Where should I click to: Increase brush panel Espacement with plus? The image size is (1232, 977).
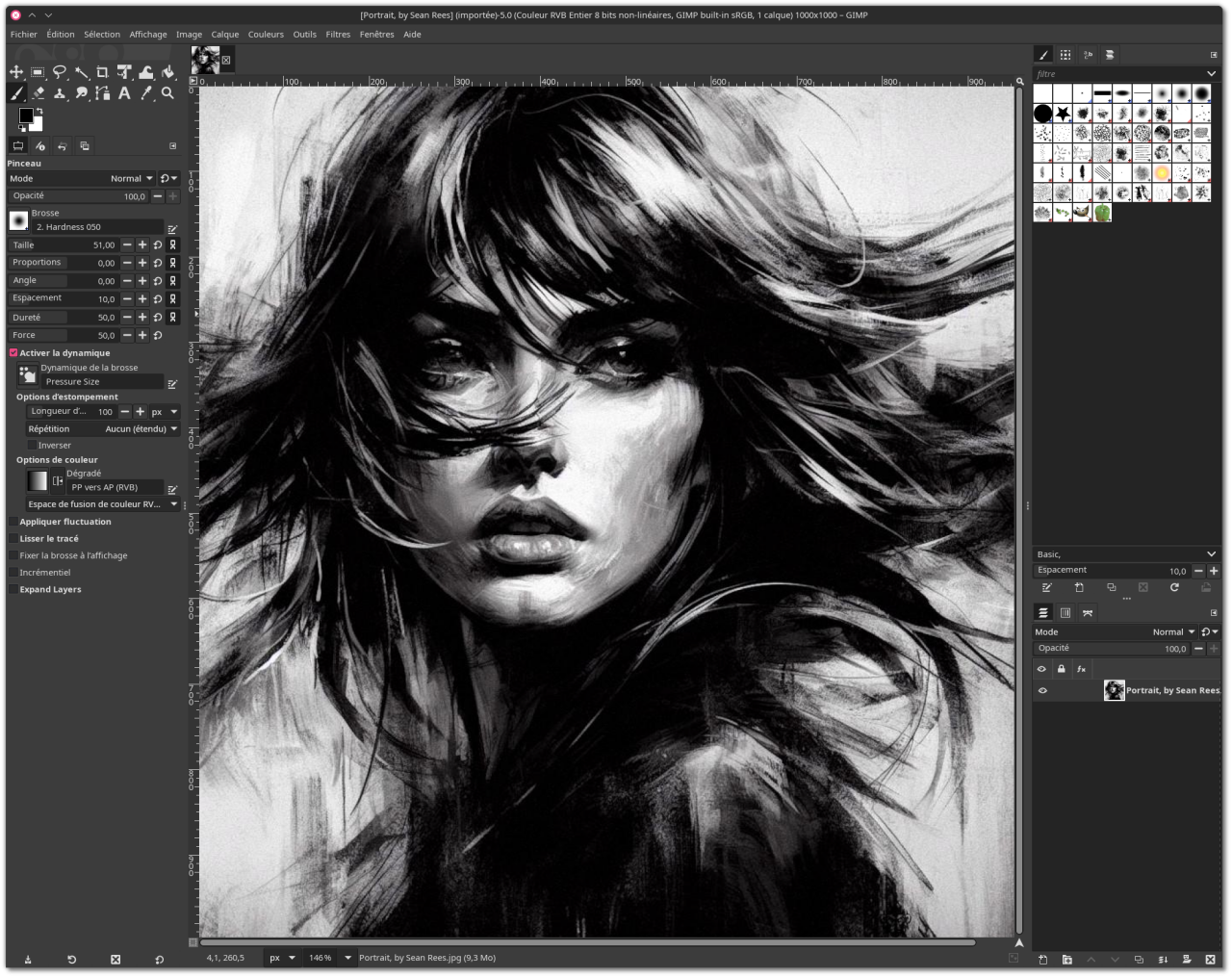pyautogui.click(x=1214, y=571)
